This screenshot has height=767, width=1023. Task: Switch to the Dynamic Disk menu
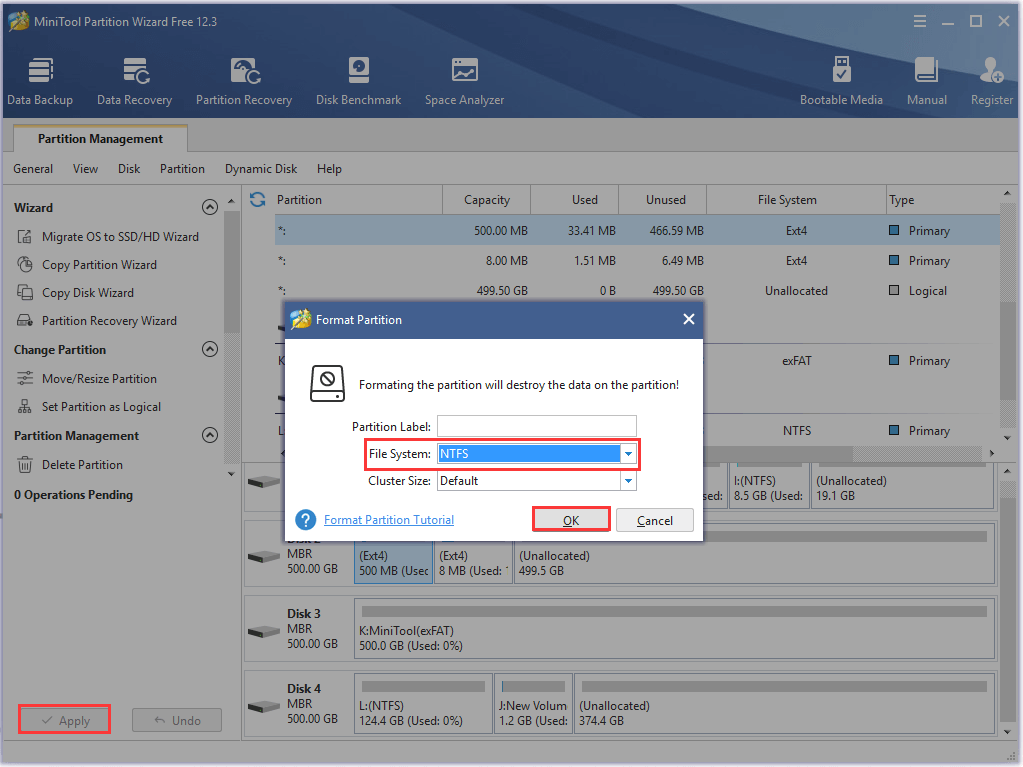(260, 169)
